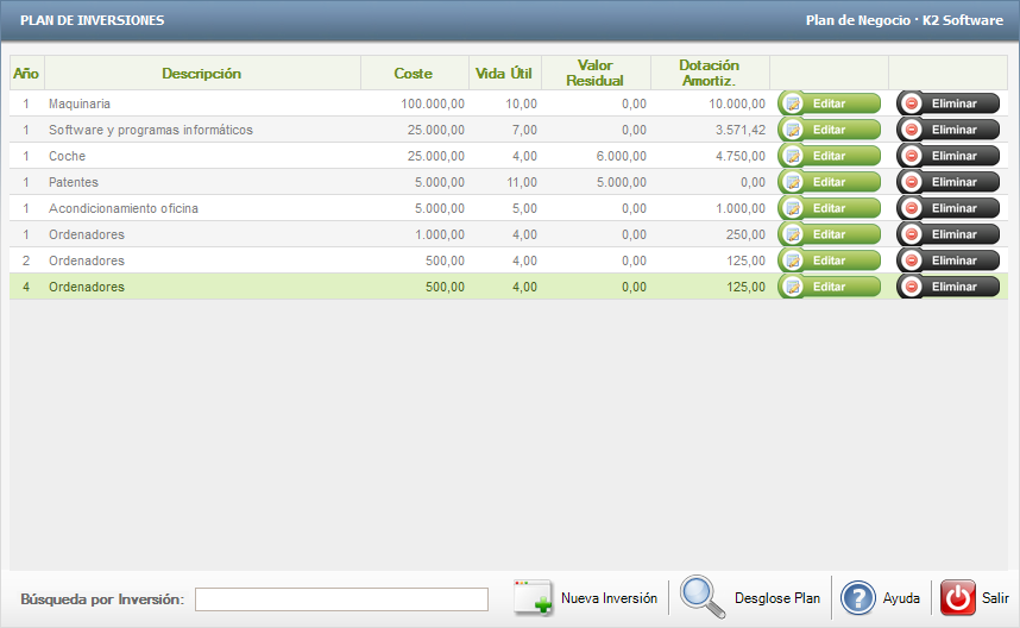The width and height of the screenshot is (1020, 628).
Task: Edit the Patentes investment
Action: (x=829, y=182)
